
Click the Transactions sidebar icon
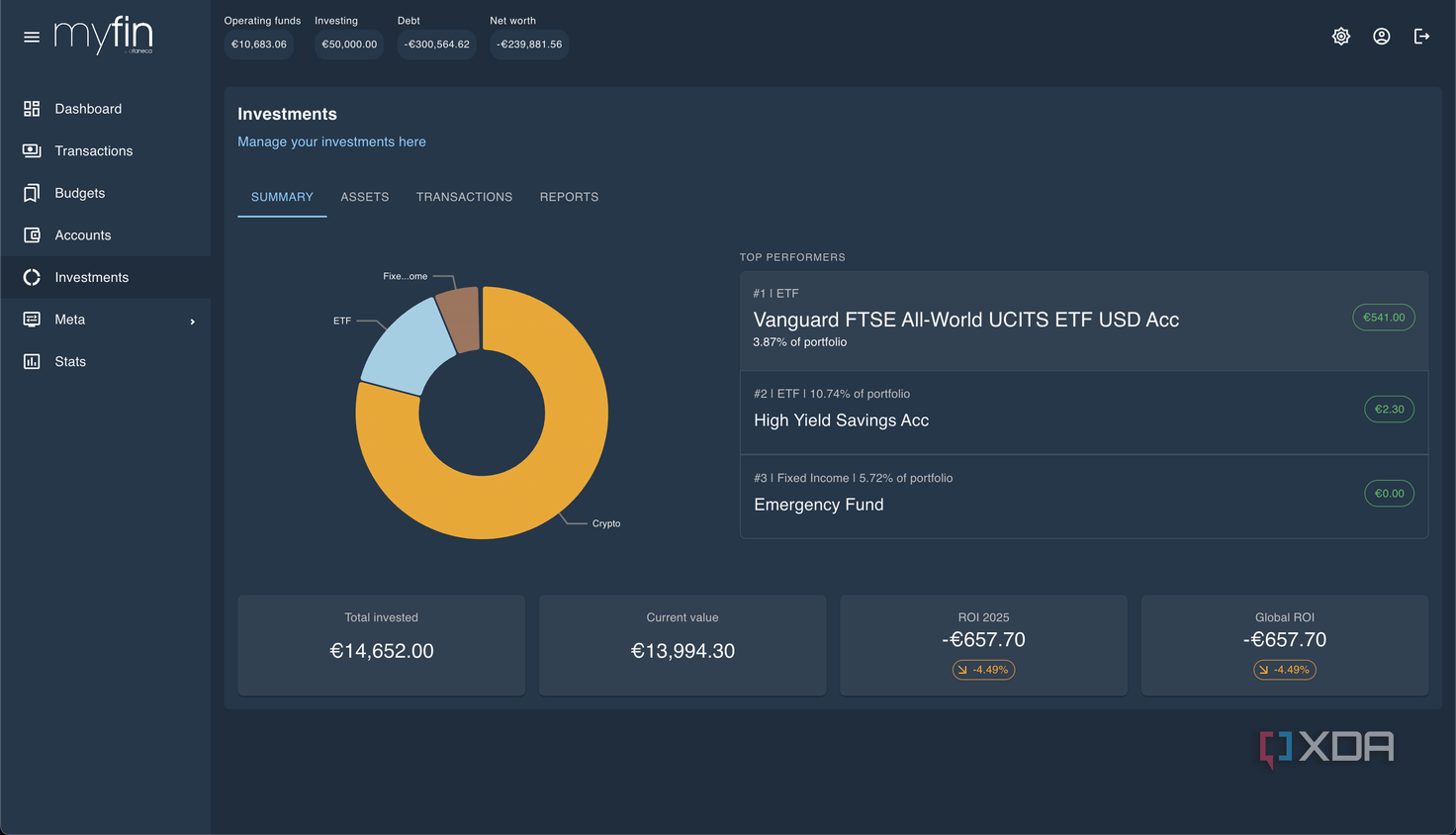32,150
